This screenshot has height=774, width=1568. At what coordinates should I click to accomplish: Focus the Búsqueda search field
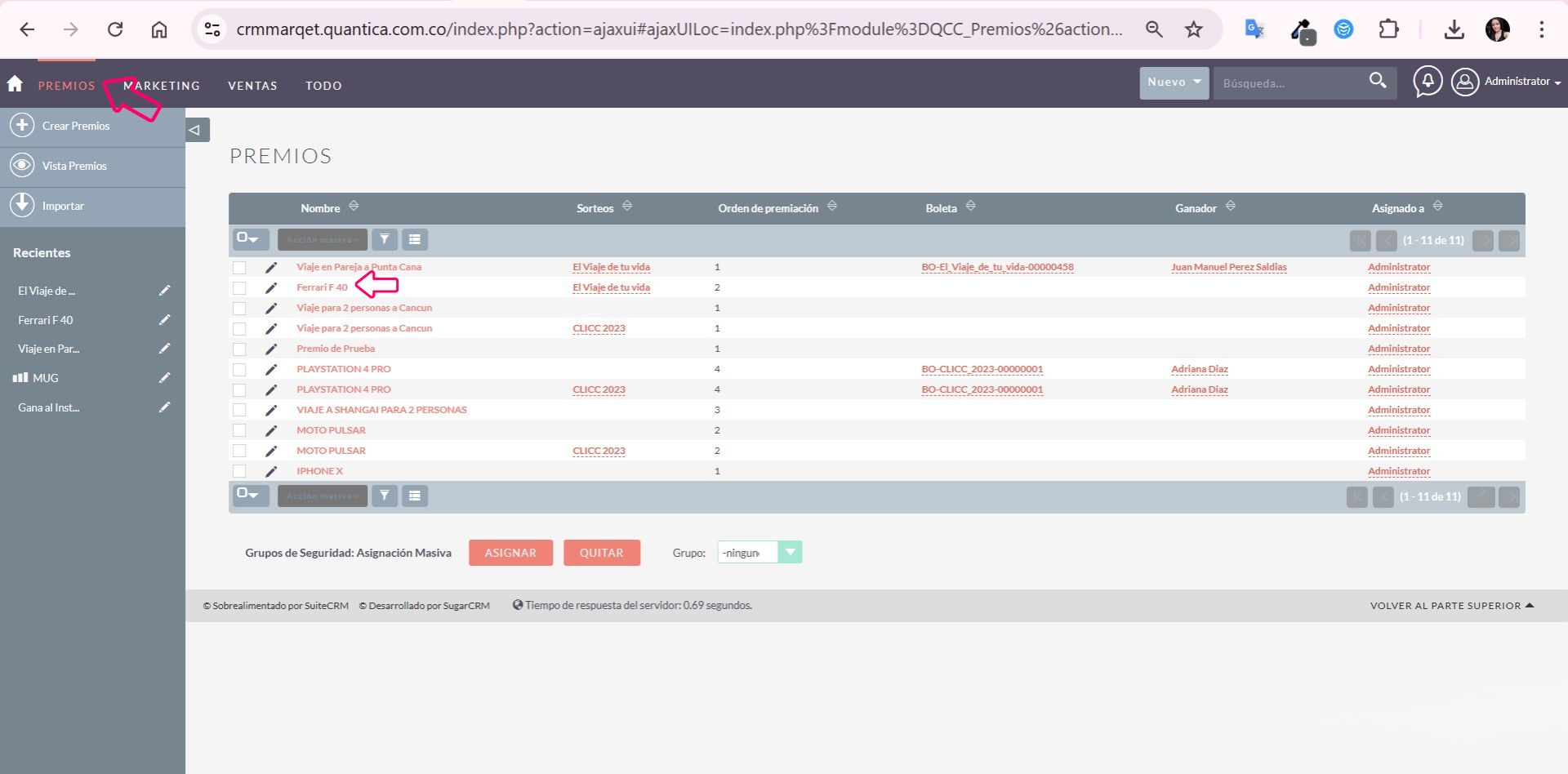pyautogui.click(x=1286, y=83)
